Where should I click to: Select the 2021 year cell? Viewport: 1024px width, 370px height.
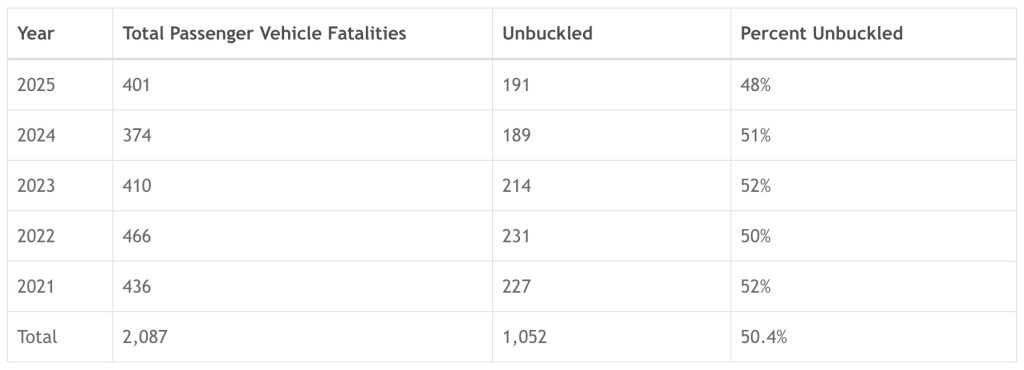click(36, 286)
